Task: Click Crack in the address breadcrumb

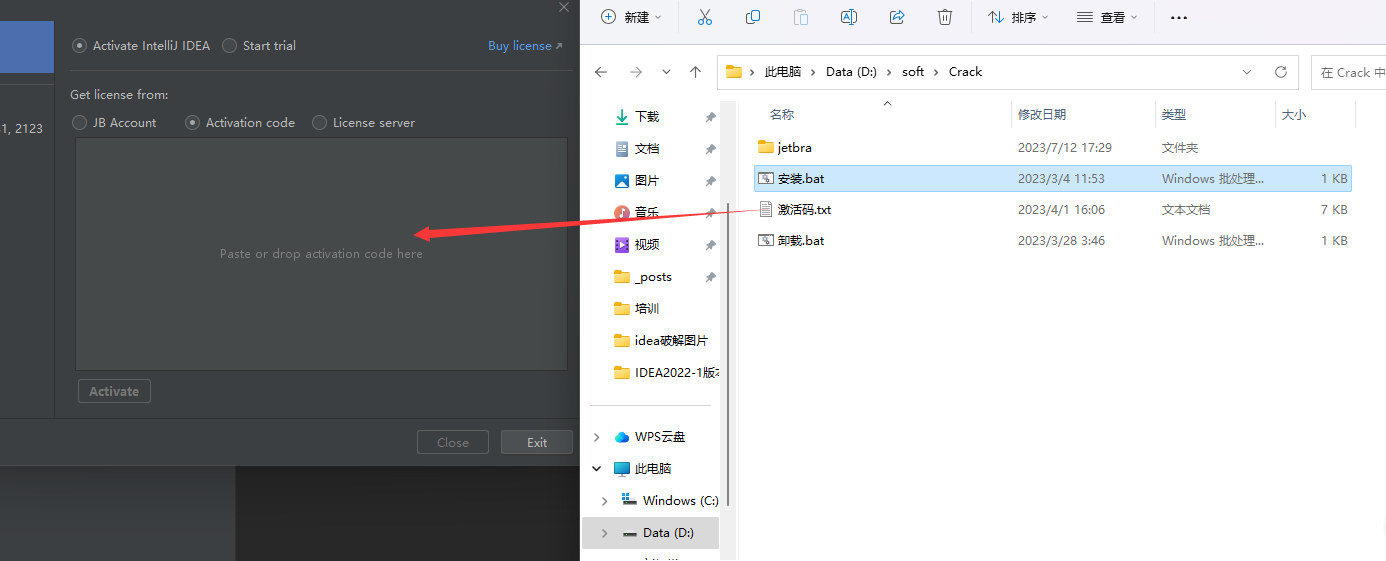Action: (965, 72)
